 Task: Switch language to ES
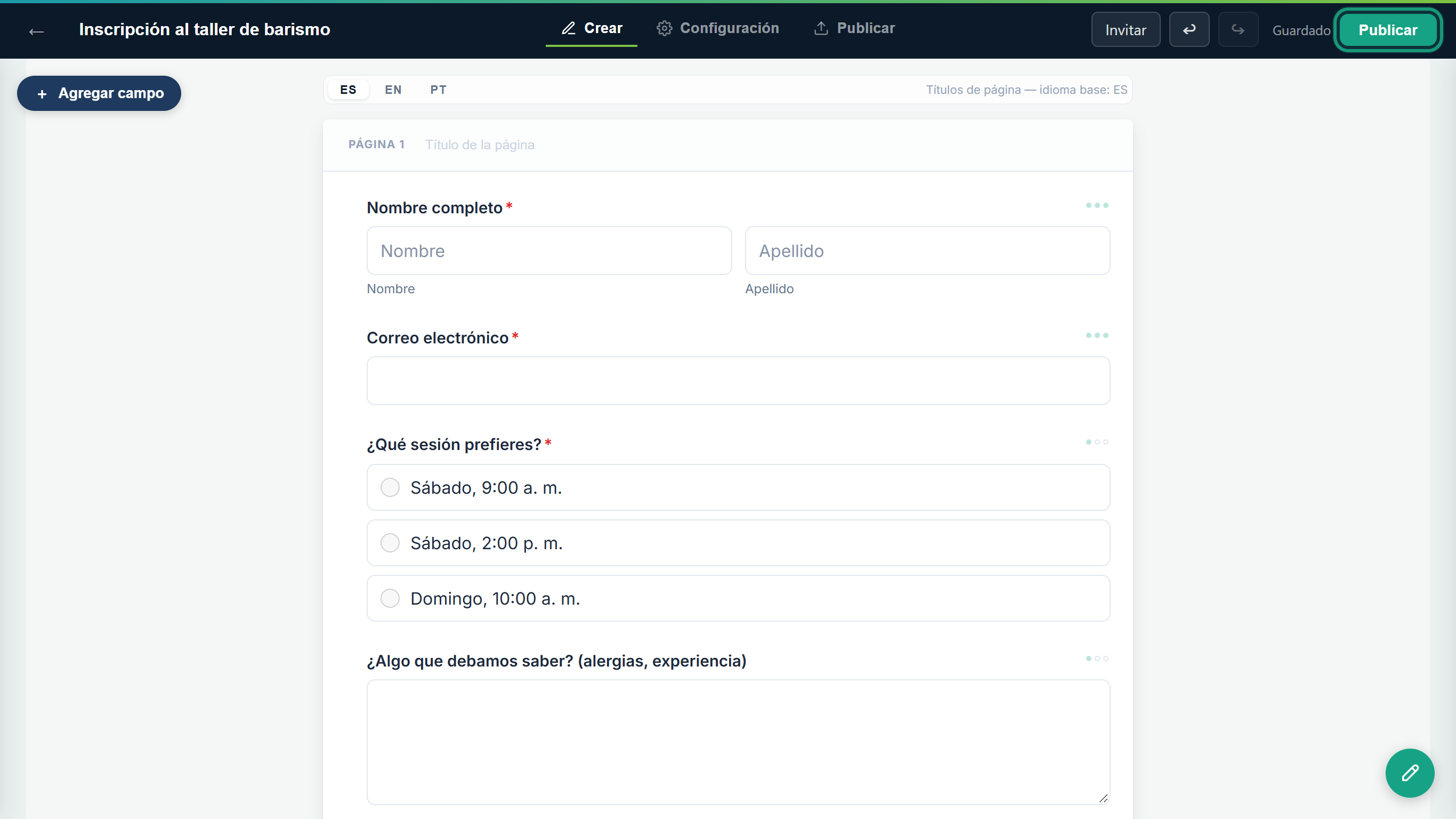[348, 90]
